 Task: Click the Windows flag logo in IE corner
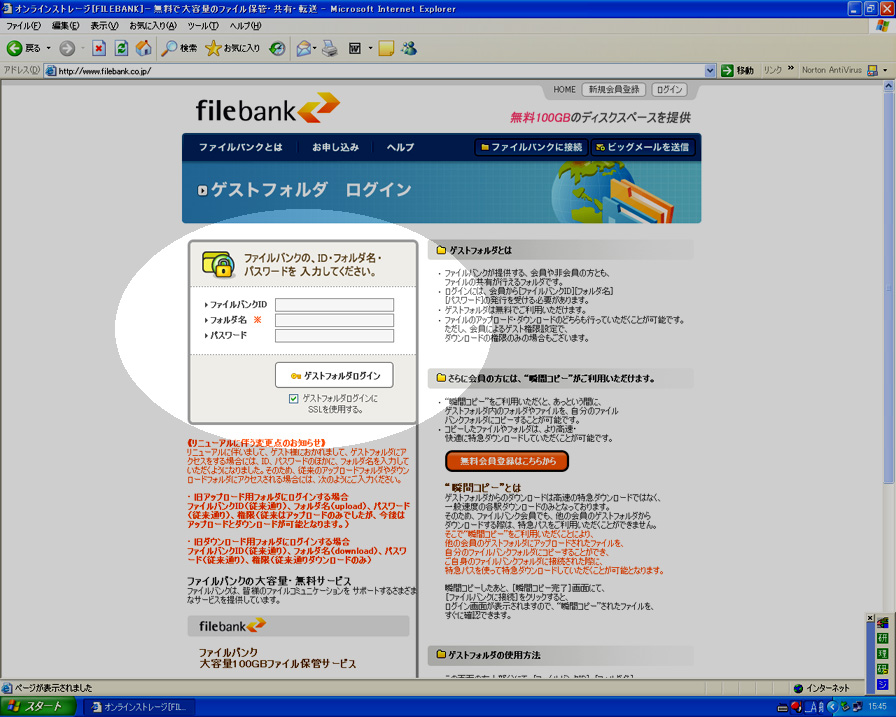[x=883, y=26]
